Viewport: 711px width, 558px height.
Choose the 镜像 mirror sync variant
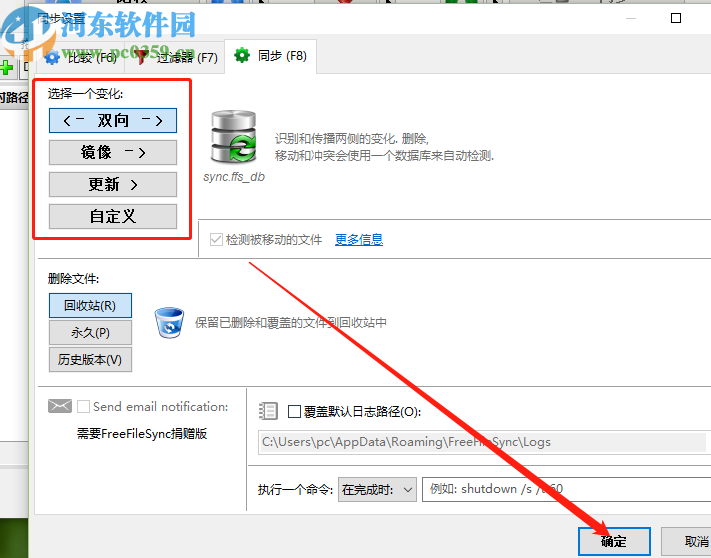tap(113, 152)
